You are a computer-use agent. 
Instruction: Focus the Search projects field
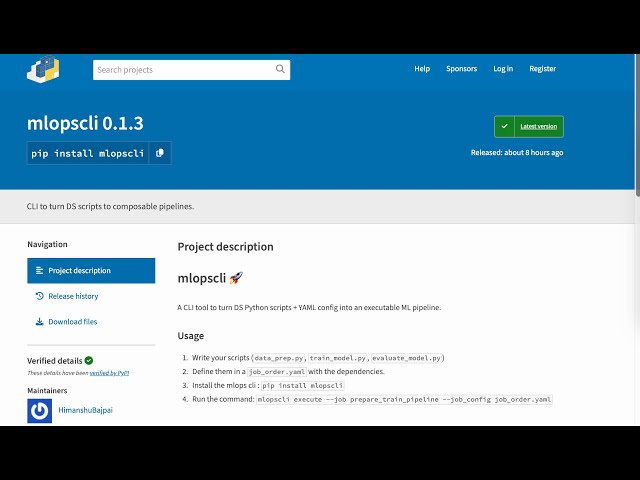191,70
